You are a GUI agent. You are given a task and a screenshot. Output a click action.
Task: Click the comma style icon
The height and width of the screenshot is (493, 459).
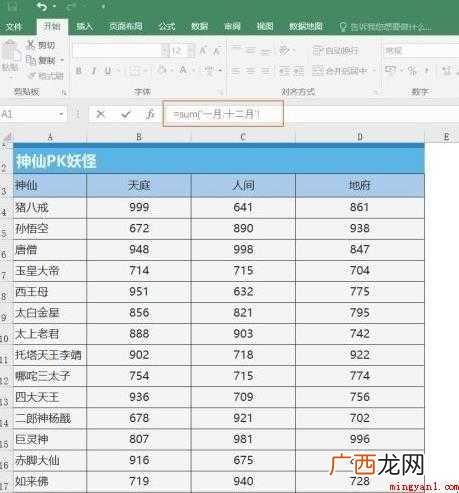(427, 70)
